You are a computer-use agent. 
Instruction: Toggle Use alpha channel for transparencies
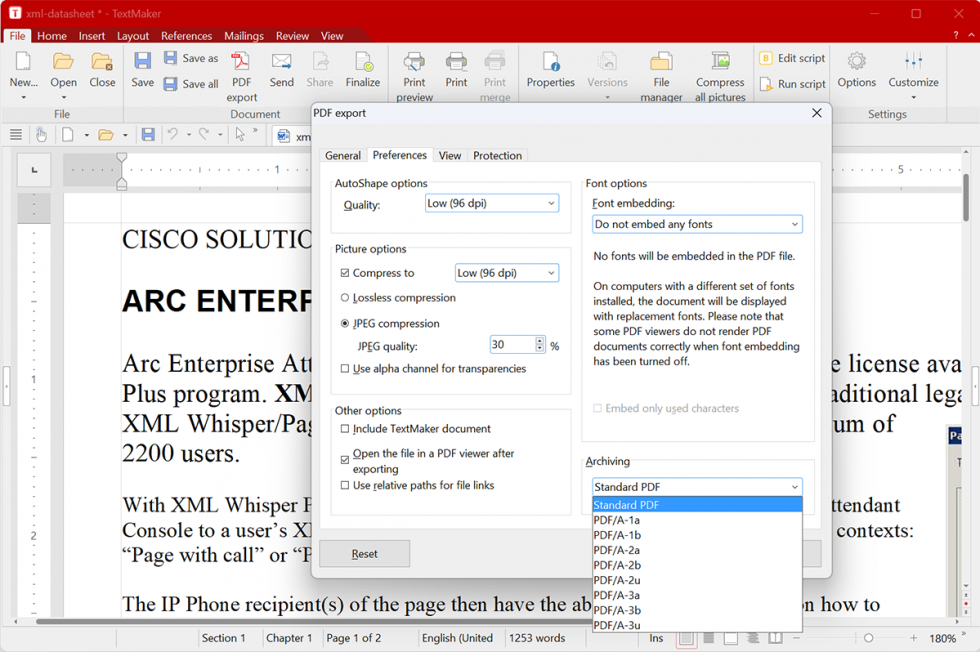[x=345, y=369]
